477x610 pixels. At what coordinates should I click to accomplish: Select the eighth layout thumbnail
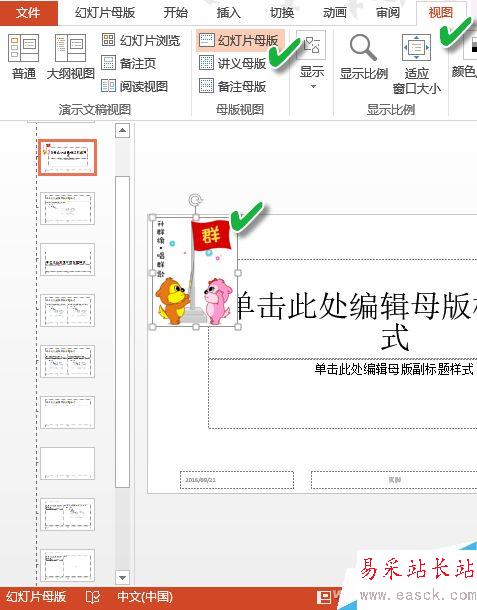click(x=67, y=514)
